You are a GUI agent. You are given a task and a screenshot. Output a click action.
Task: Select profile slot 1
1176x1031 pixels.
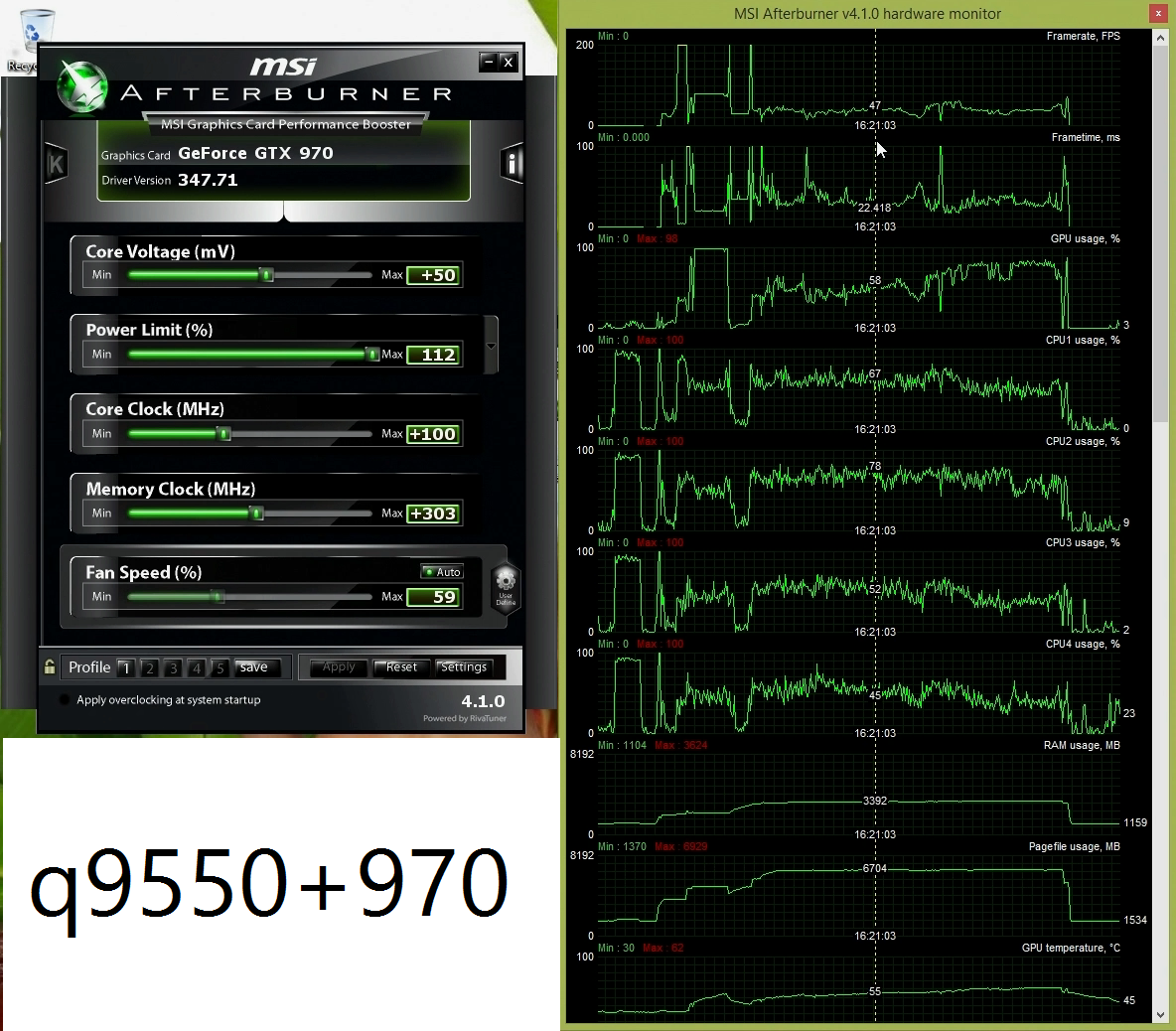click(125, 667)
